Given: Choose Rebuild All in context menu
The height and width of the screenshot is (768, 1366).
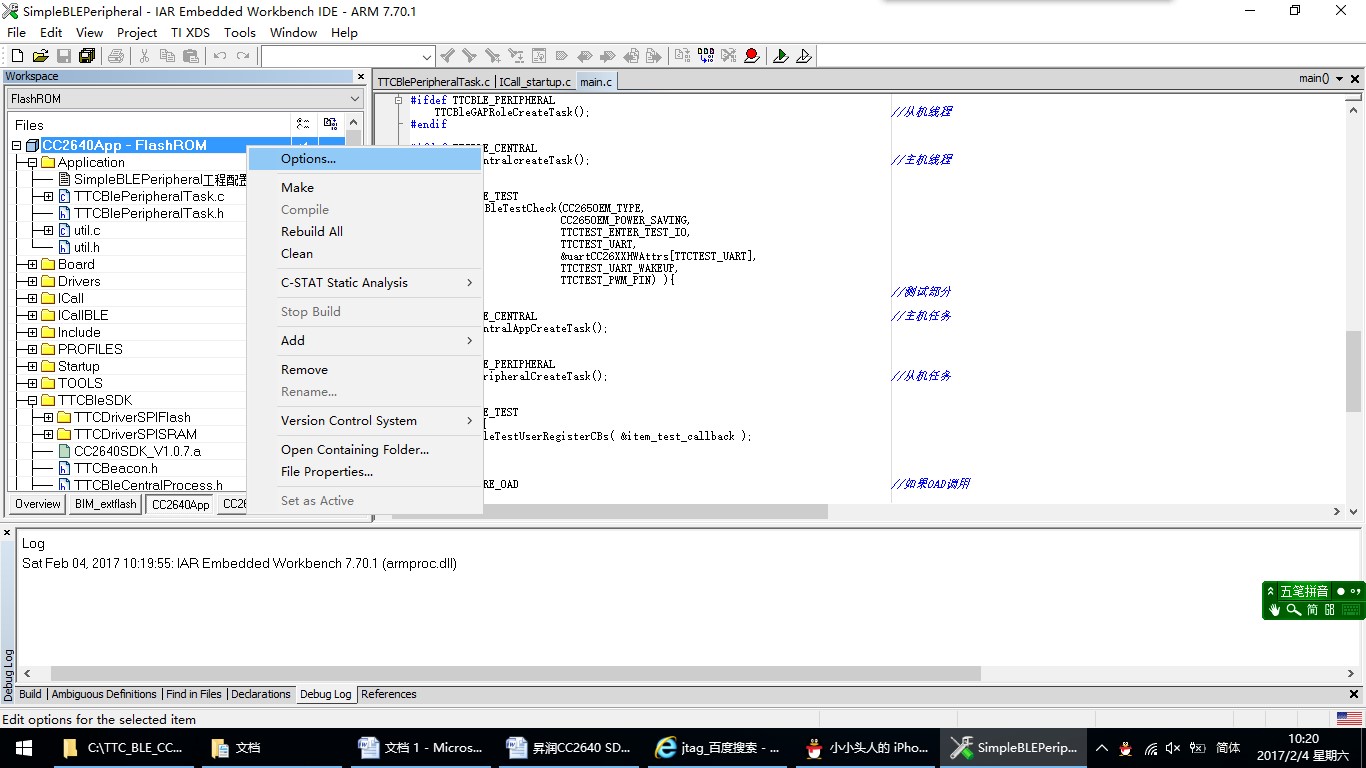Looking at the screenshot, I should 365,231.
